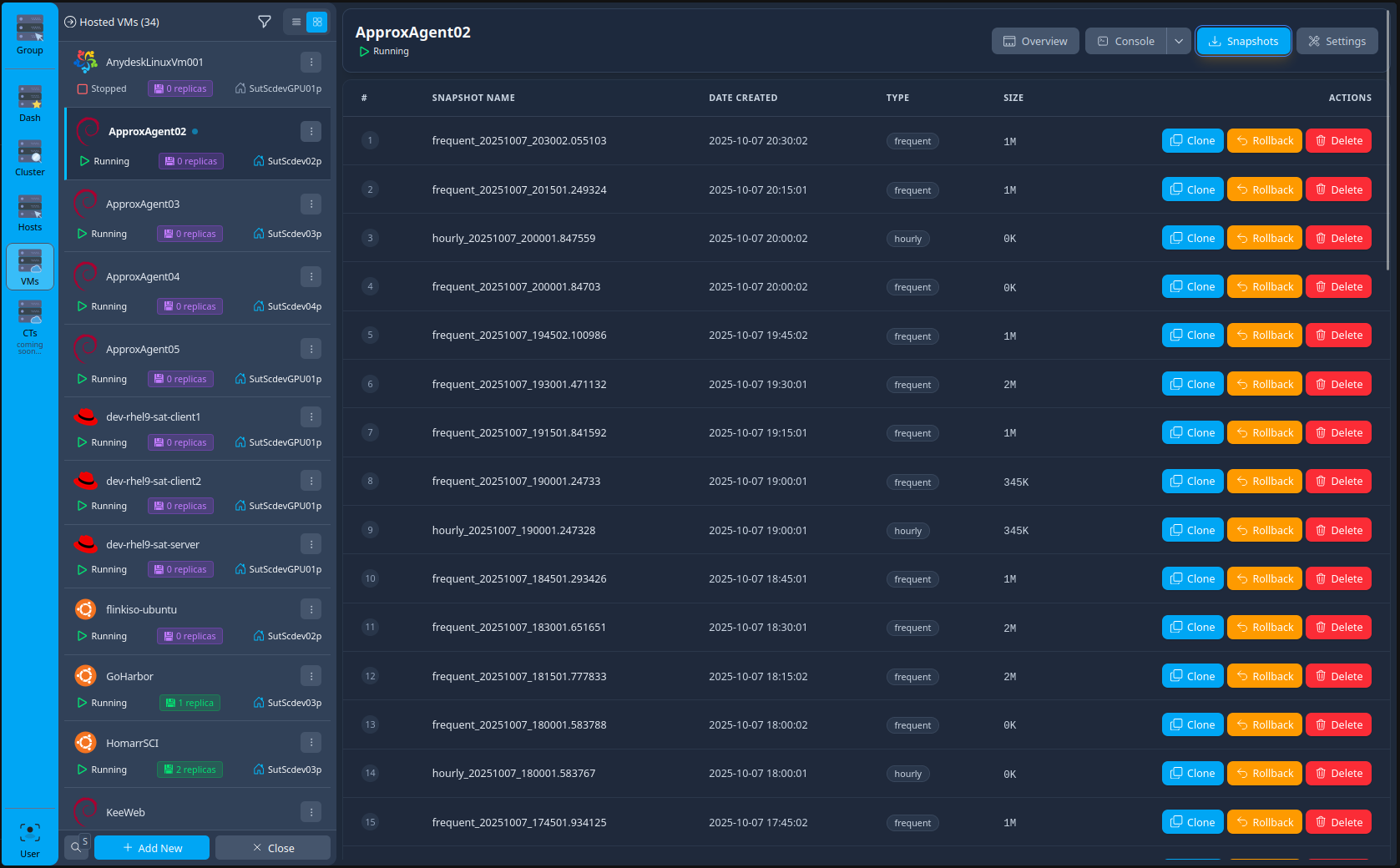This screenshot has width=1400, height=868.
Task: Open the filter icon in Hosted VMs panel
Action: tap(265, 22)
